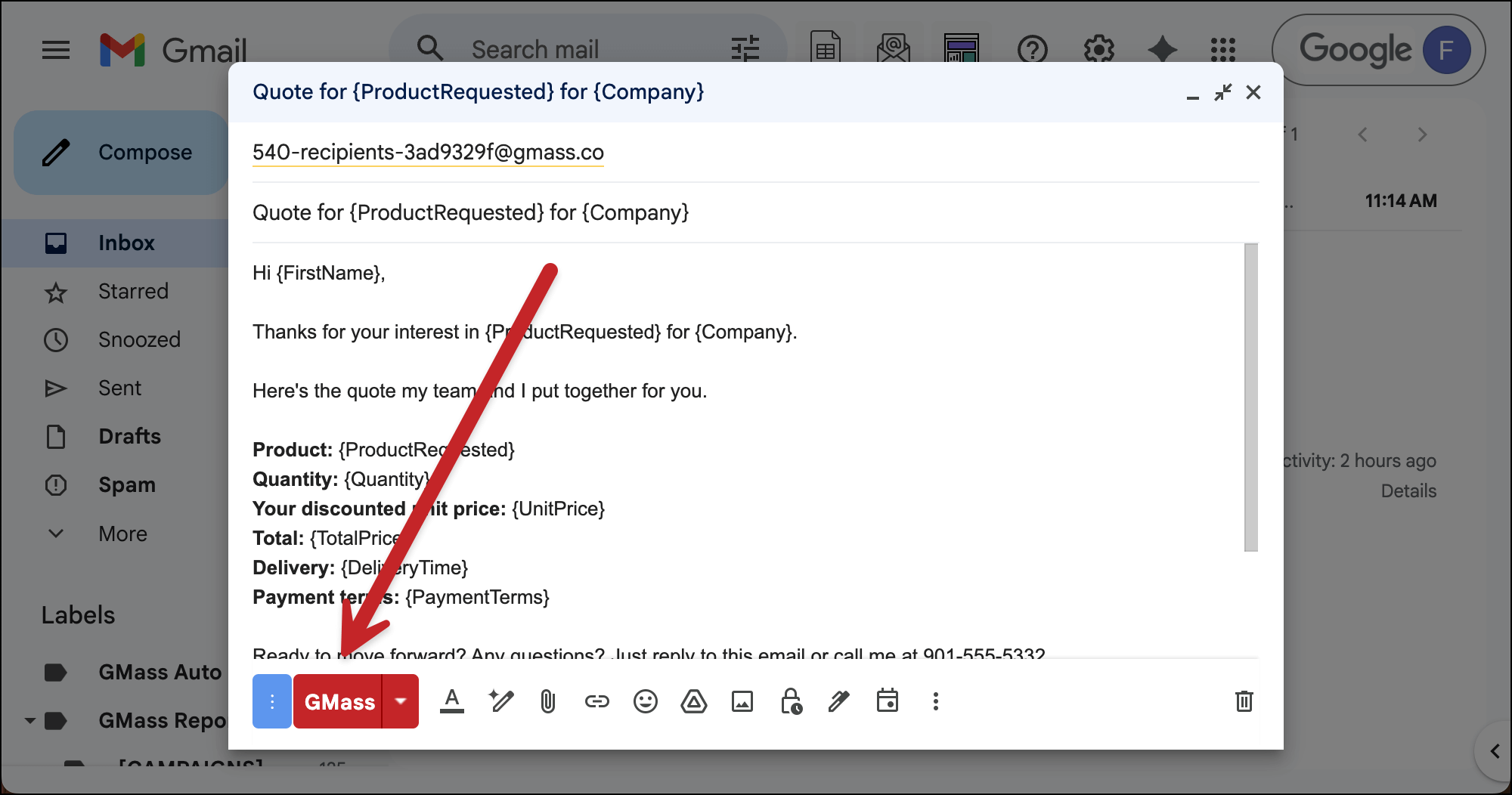Click the red GMass send button
Image resolution: width=1512 pixels, height=795 pixels.
(339, 702)
